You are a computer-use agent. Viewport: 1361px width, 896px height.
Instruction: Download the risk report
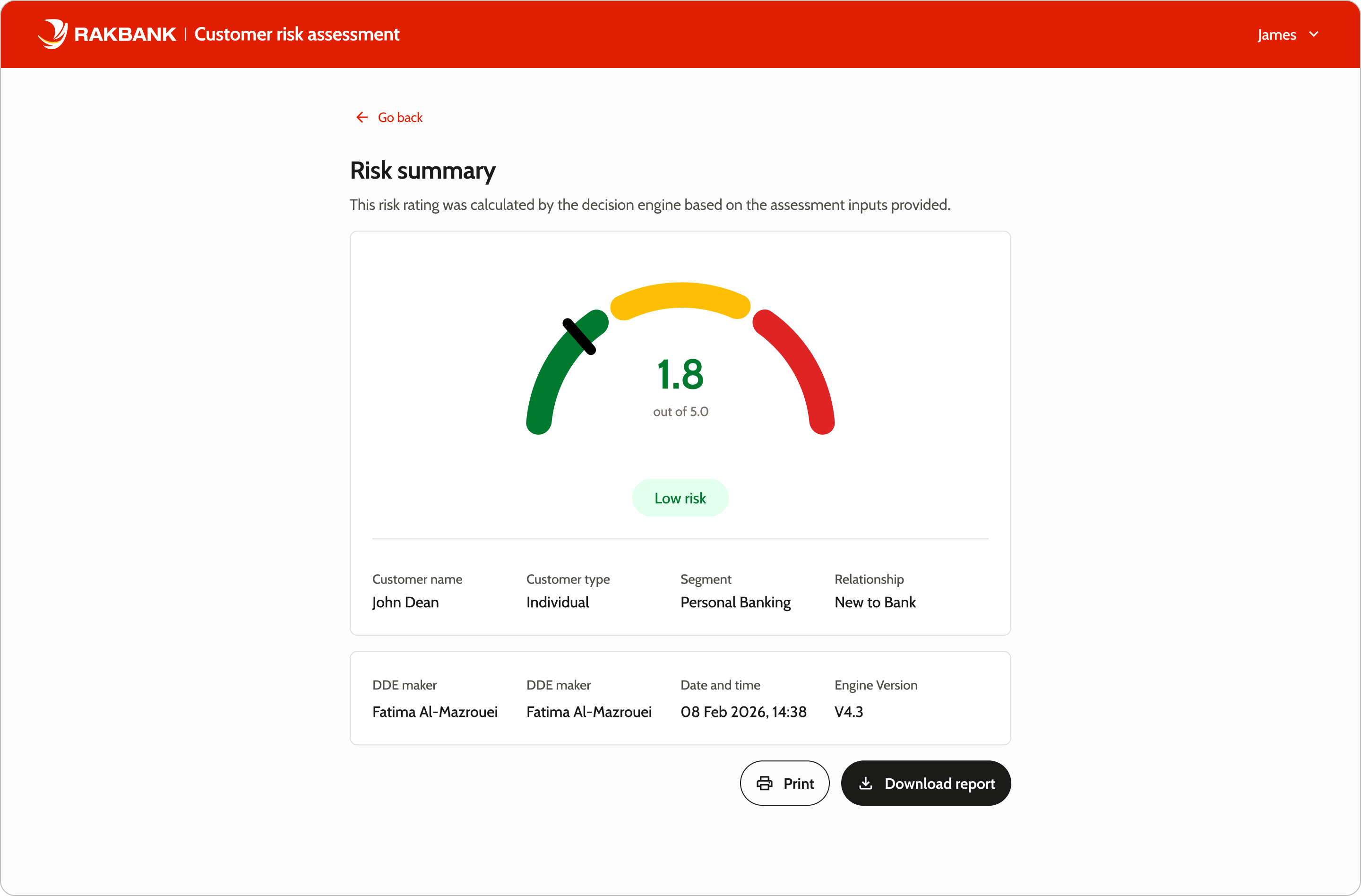pos(926,784)
